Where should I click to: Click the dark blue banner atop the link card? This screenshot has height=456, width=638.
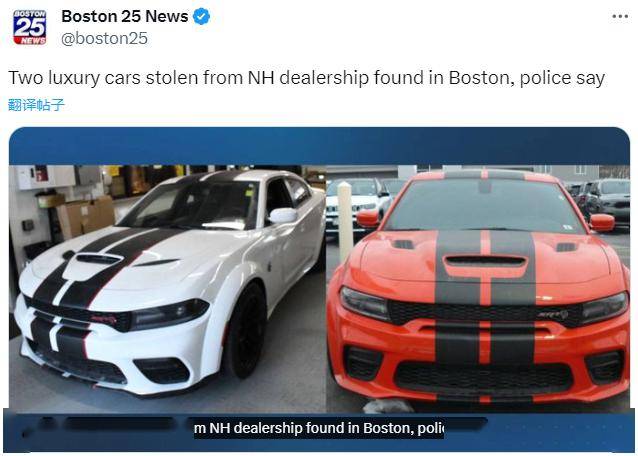click(319, 146)
